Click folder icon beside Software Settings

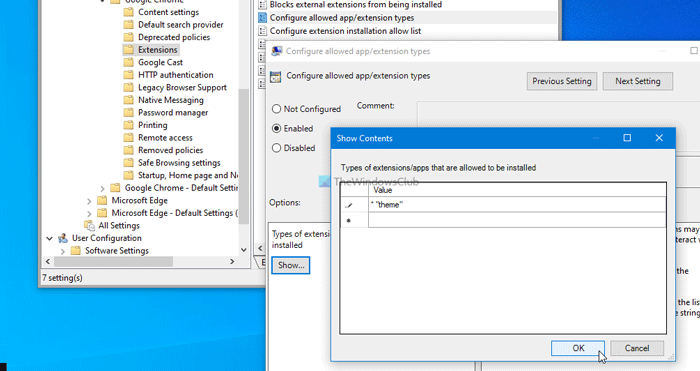[x=76, y=250]
